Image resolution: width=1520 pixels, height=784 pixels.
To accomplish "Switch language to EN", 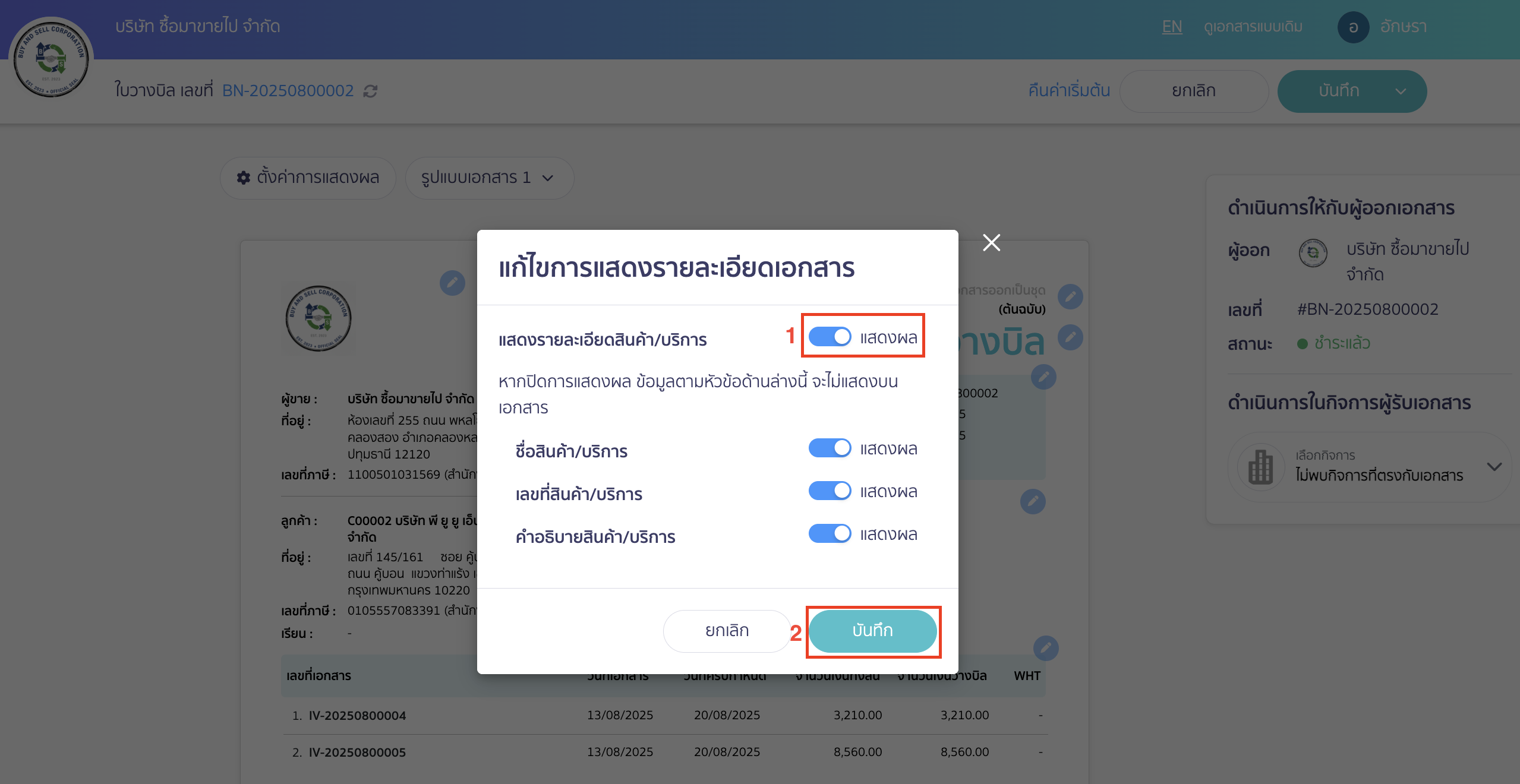I will coord(1172,27).
